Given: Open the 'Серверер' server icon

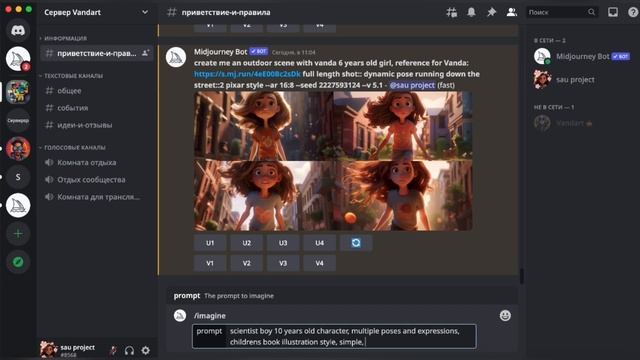Looking at the screenshot, I should 18,120.
